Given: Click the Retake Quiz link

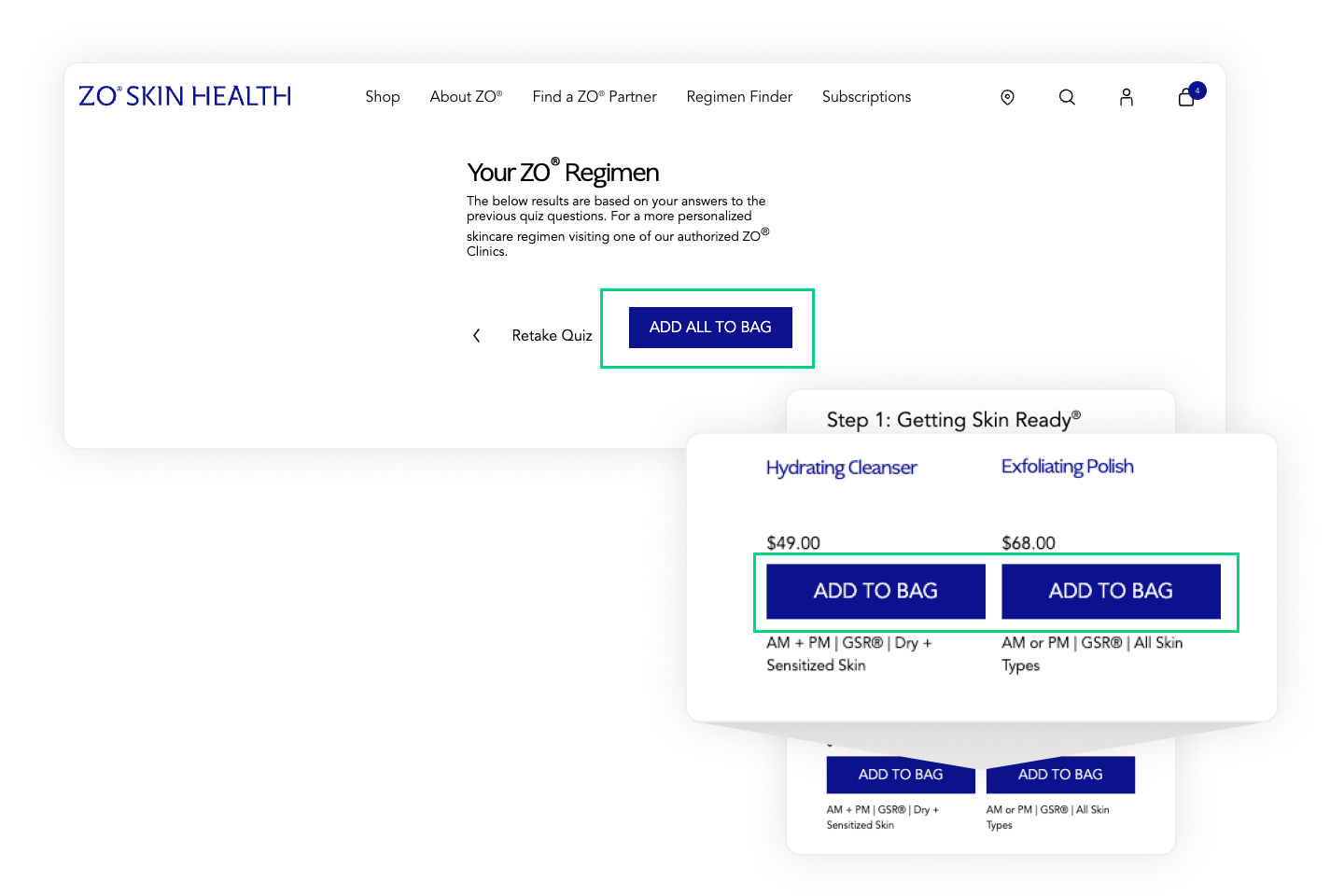Looking at the screenshot, I should click(552, 335).
